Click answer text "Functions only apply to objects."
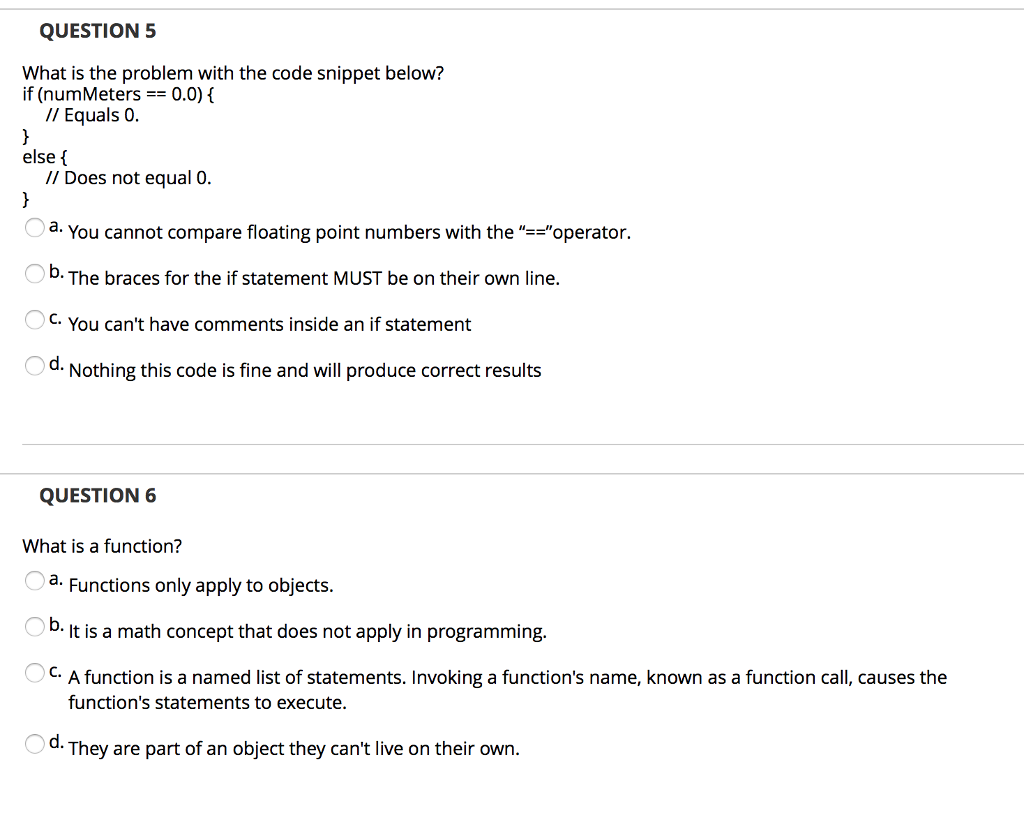The image size is (1024, 822). coord(200,586)
